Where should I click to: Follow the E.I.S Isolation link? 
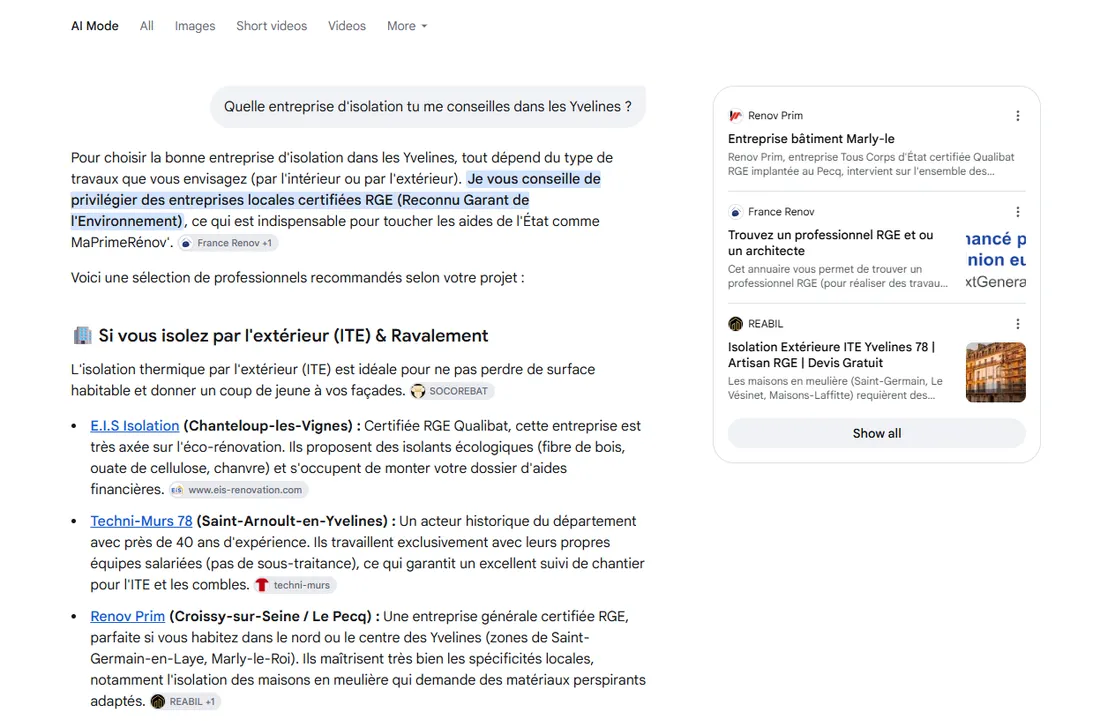coord(135,426)
